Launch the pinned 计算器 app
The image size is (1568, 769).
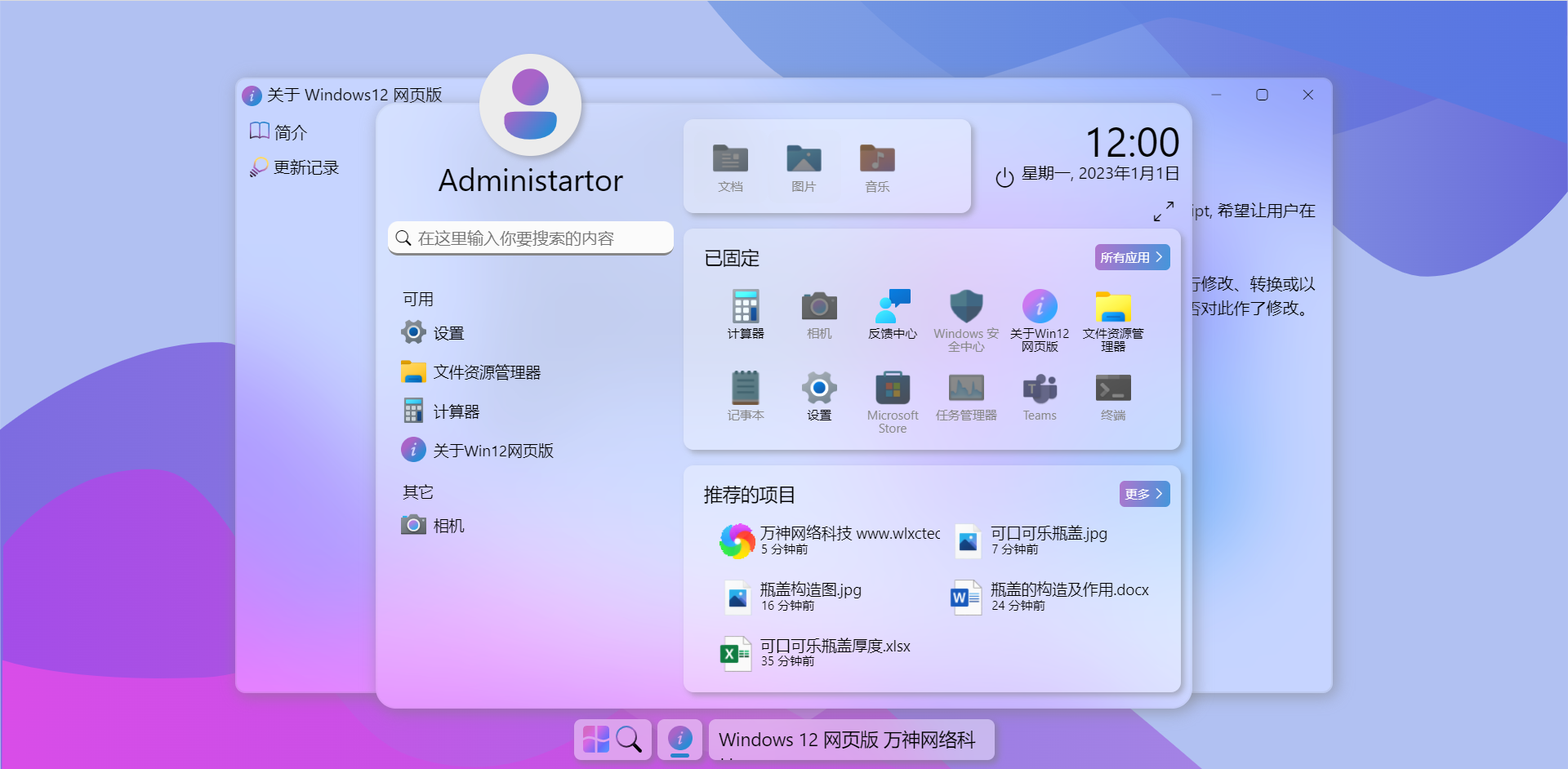(746, 314)
